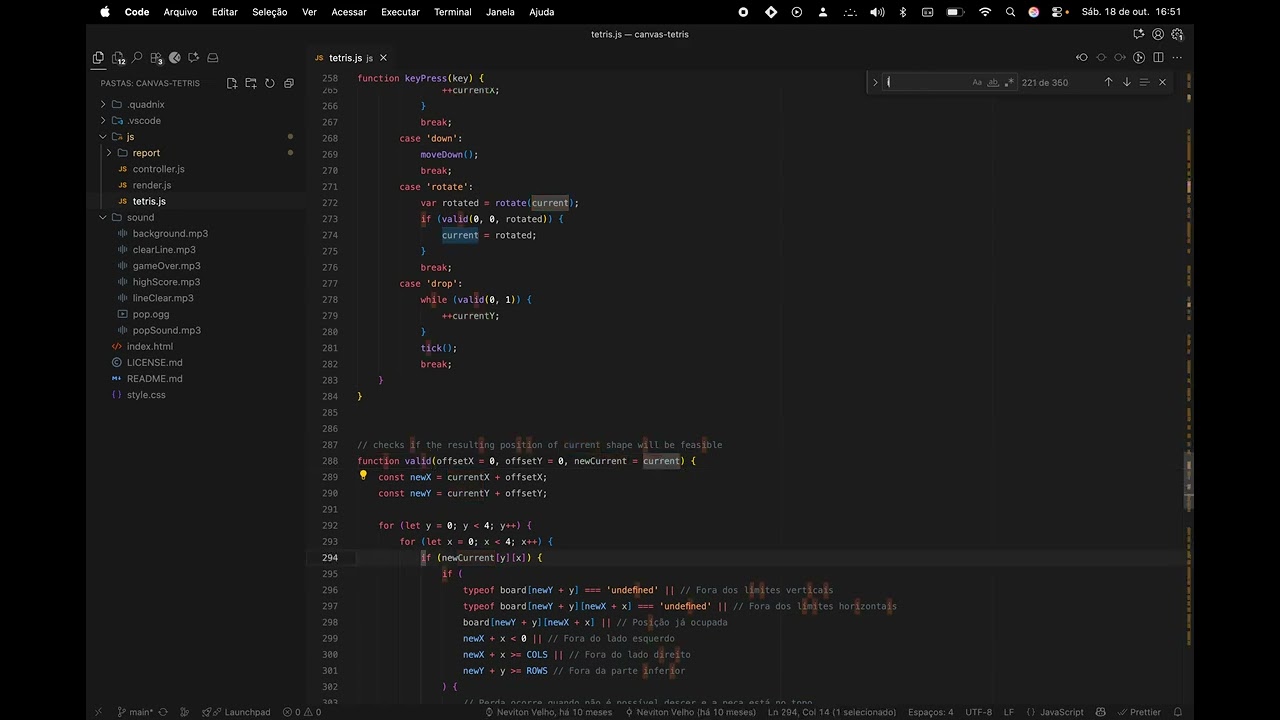1280x720 pixels.
Task: Open render.js in explorer
Action: [x=151, y=185]
